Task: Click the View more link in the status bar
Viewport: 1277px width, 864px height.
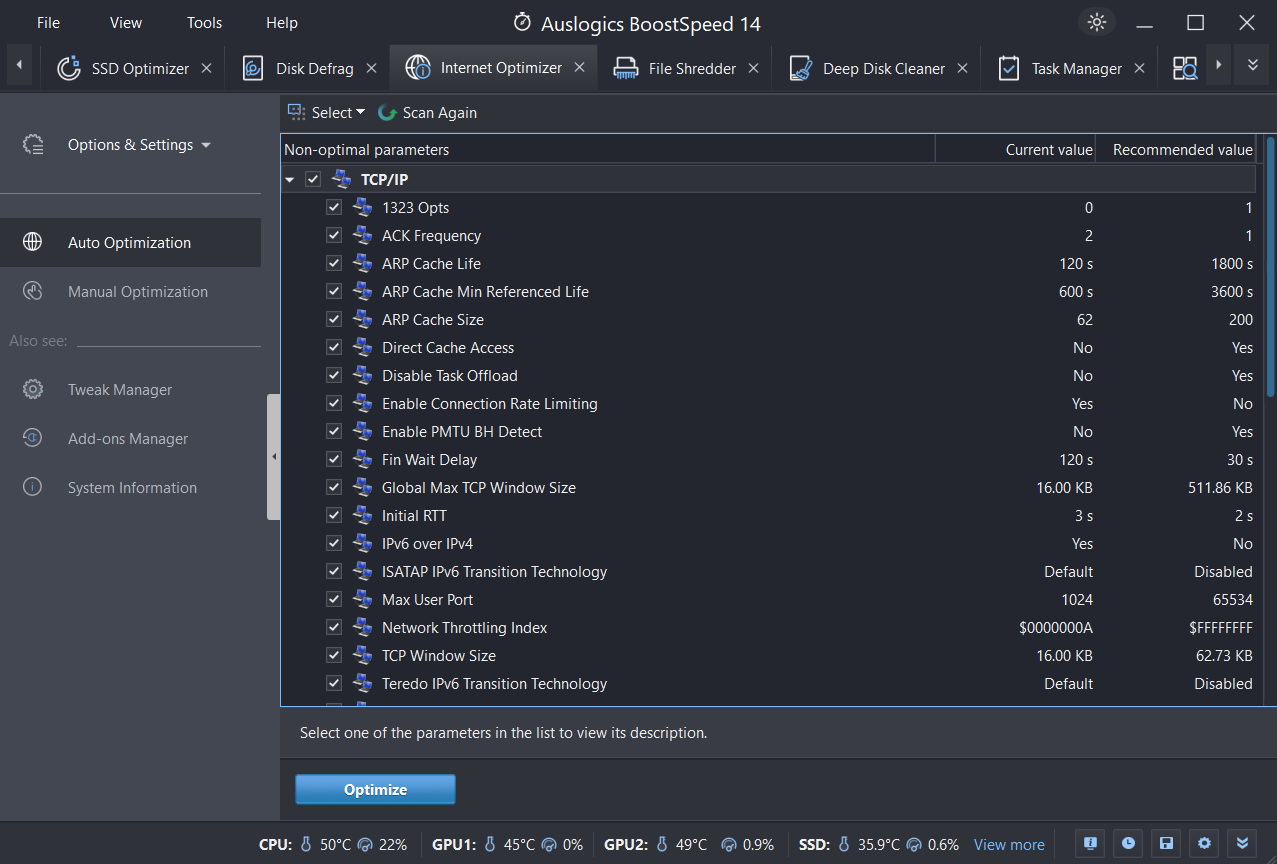Action: [1008, 844]
